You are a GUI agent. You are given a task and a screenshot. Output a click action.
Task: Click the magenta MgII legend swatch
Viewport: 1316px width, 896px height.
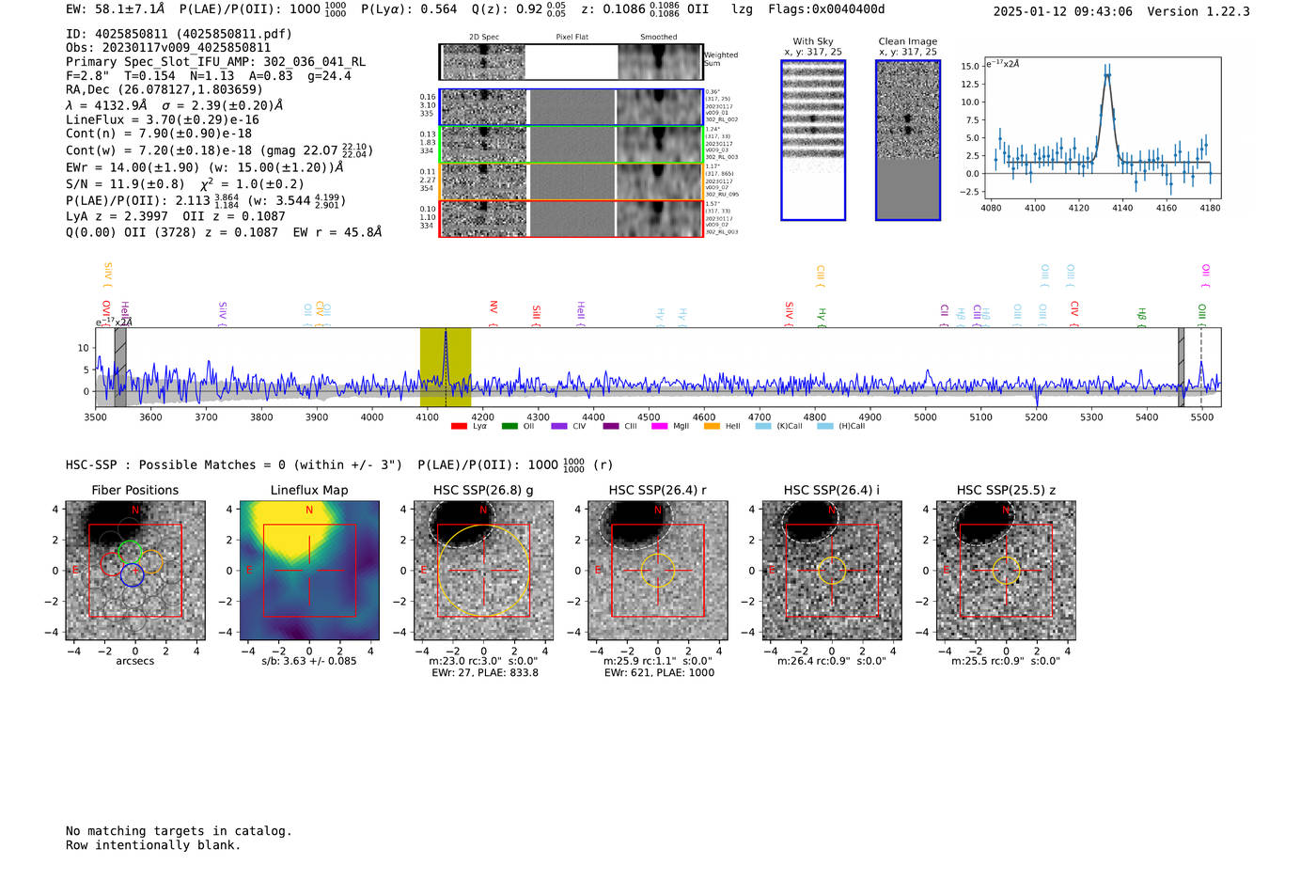pyautogui.click(x=660, y=427)
